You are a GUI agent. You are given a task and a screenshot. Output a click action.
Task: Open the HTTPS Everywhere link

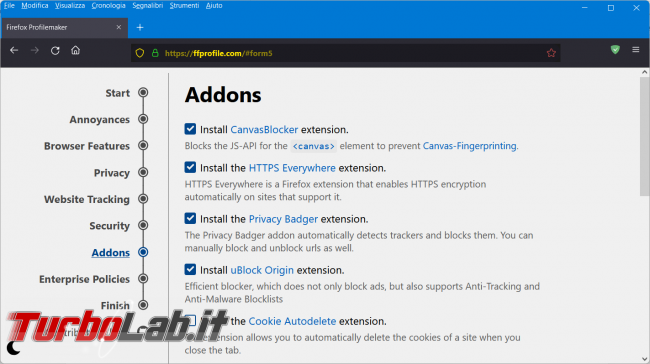point(292,168)
